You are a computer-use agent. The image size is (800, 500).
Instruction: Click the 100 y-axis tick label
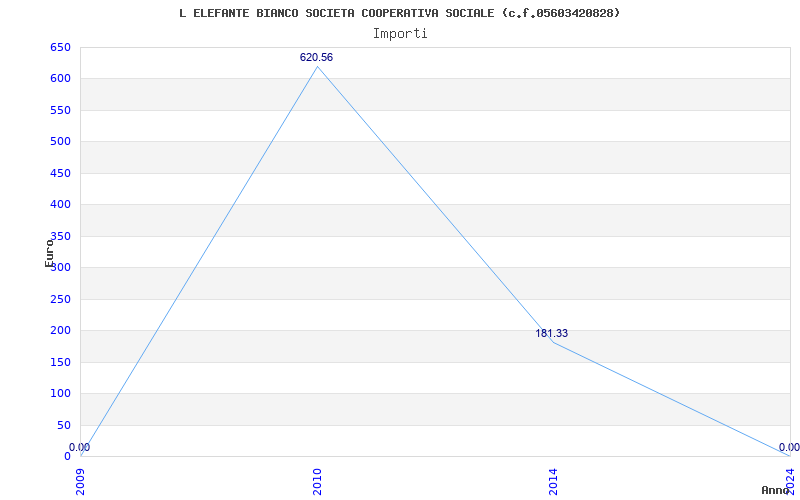(60, 393)
